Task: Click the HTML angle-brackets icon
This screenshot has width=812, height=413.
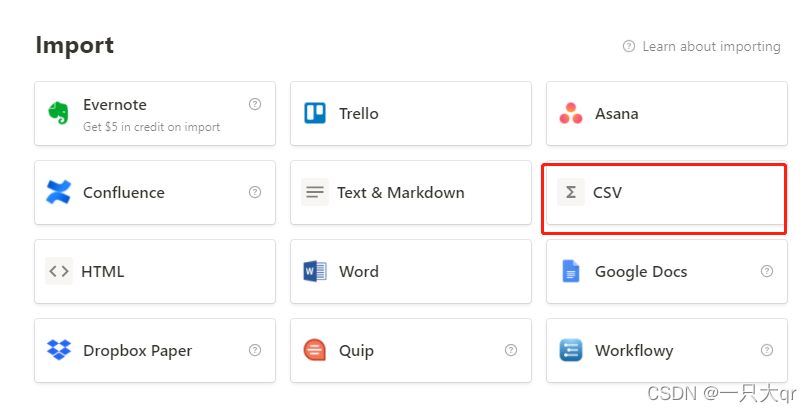Action: [x=59, y=271]
